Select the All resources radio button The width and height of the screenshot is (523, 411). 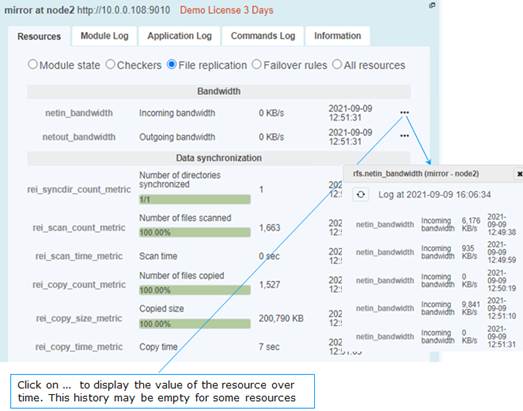pyautogui.click(x=337, y=64)
